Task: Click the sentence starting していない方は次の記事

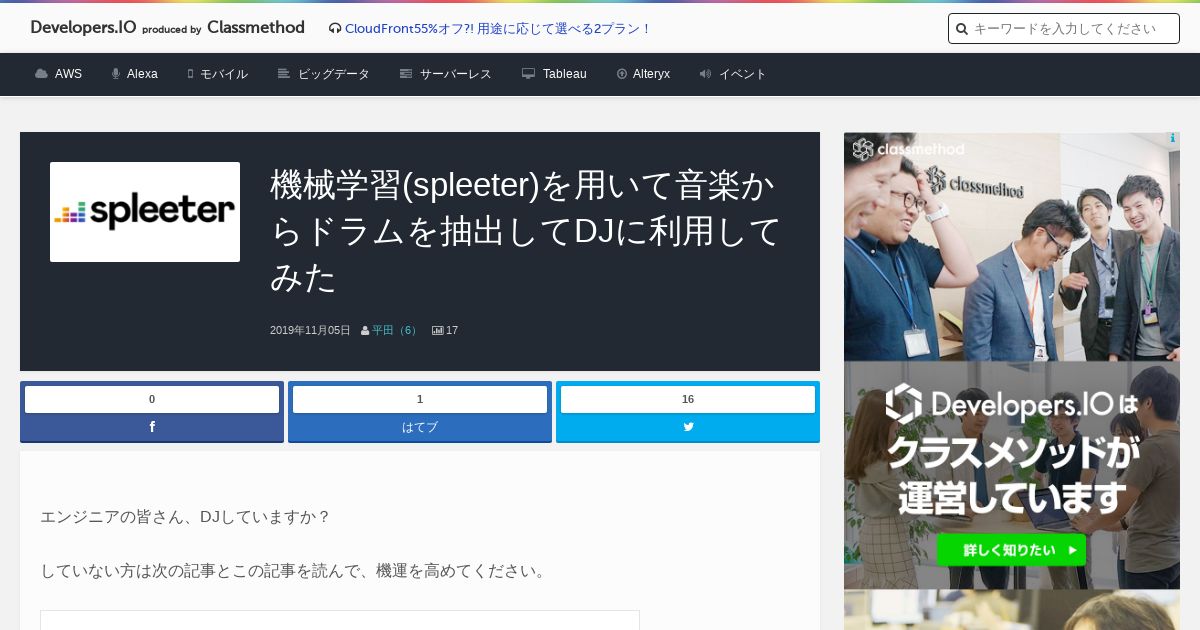Action: 294,571
